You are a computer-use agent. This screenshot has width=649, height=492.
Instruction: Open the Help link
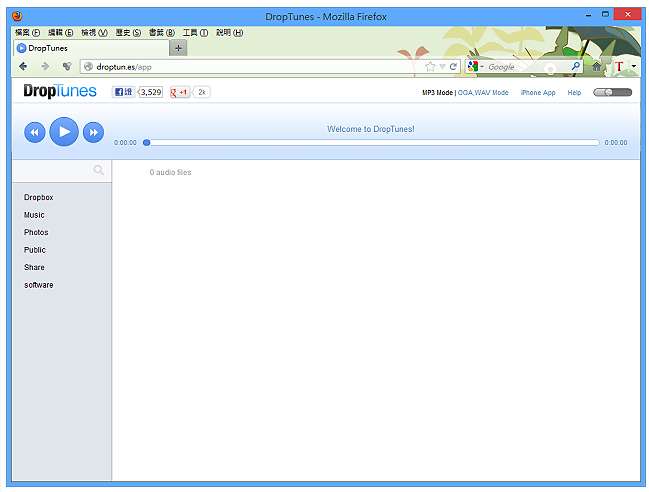pyautogui.click(x=574, y=93)
